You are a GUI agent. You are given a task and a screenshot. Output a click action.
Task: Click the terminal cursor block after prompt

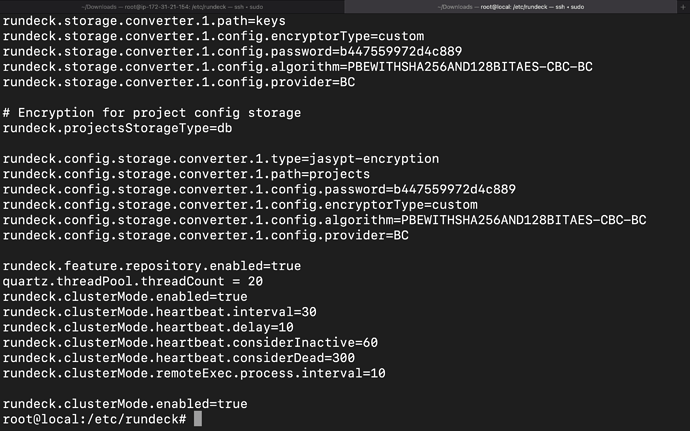[x=198, y=419]
